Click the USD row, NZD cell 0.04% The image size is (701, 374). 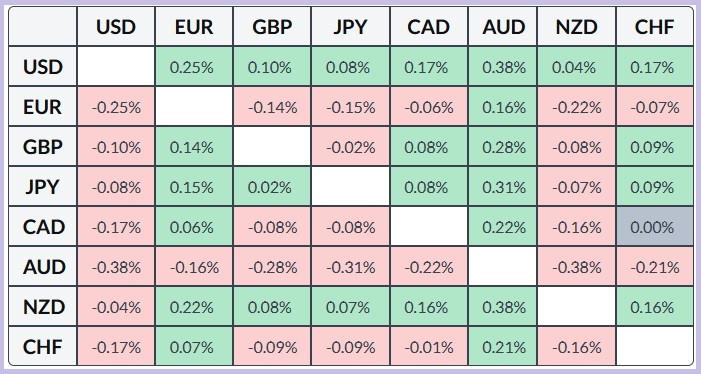point(577,67)
